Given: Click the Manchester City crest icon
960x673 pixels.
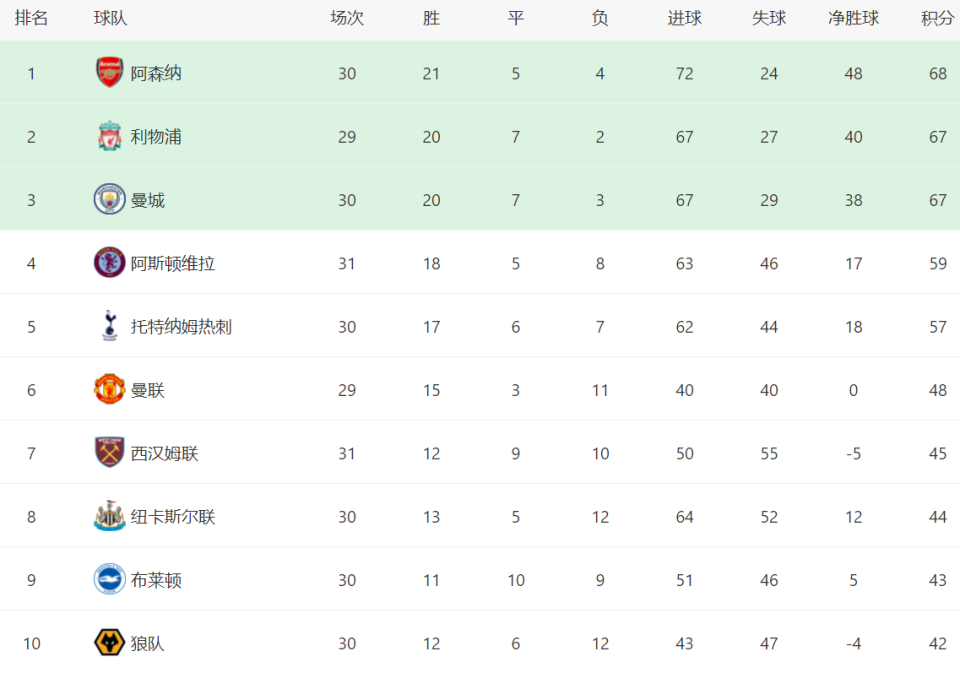Looking at the screenshot, I should click(110, 199).
